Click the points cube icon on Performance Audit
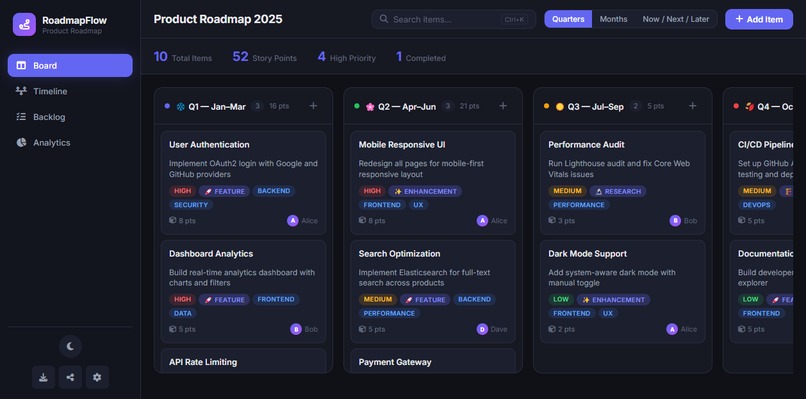806x399 pixels. point(552,220)
